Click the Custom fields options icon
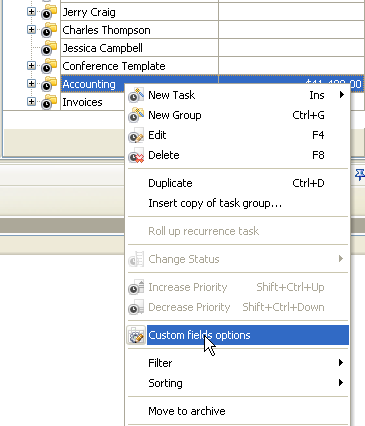 pyautogui.click(x=136, y=335)
